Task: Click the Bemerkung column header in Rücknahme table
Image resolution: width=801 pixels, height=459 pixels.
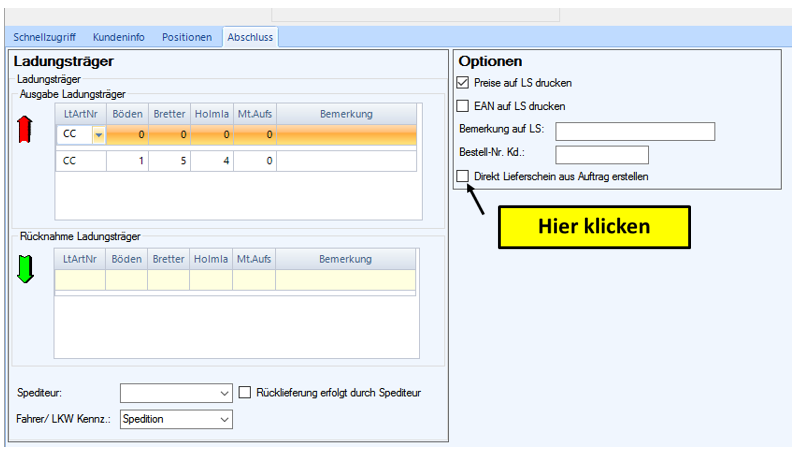Action: [346, 259]
